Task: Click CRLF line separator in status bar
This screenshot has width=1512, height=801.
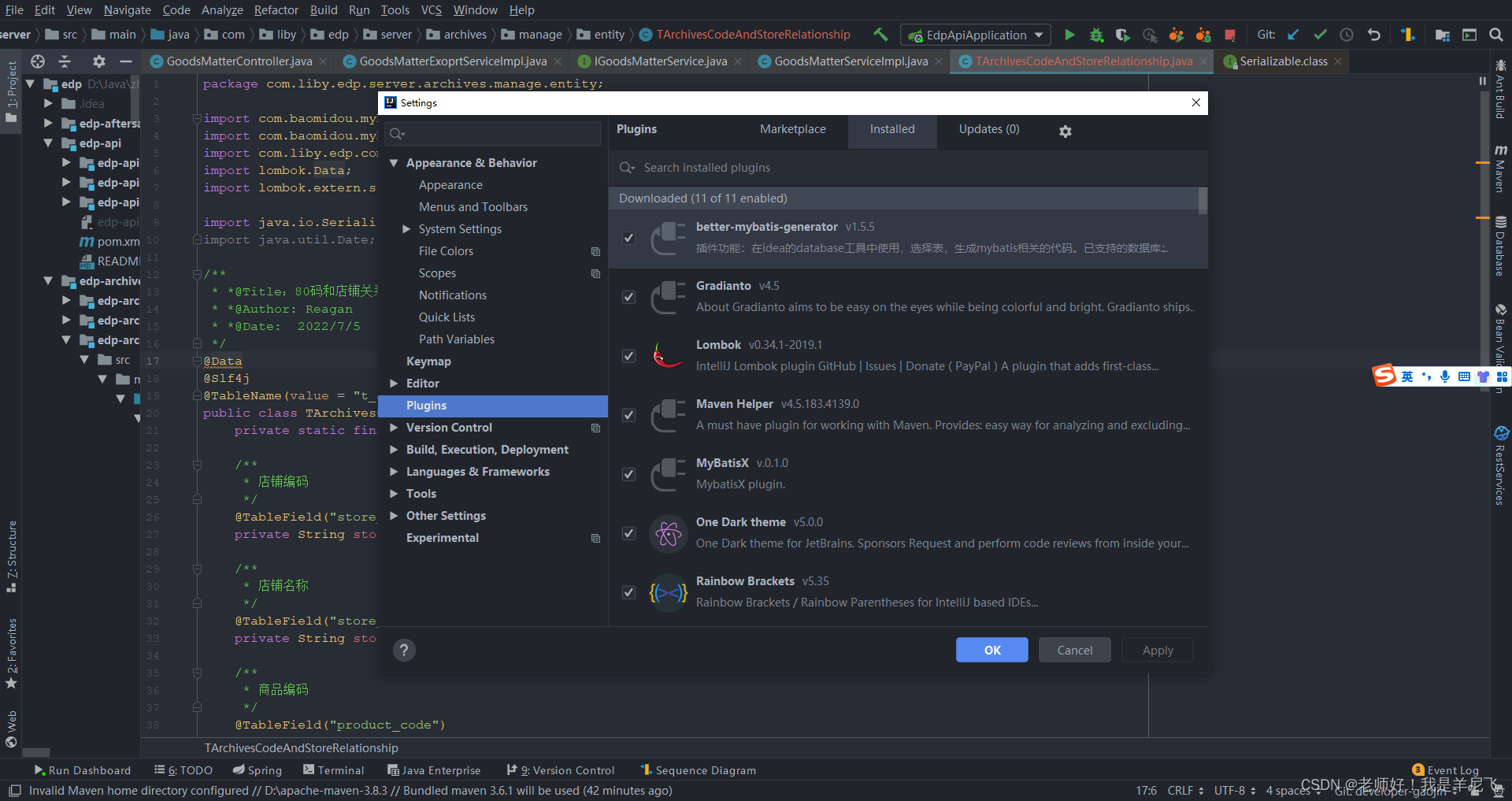Action: 1185,790
